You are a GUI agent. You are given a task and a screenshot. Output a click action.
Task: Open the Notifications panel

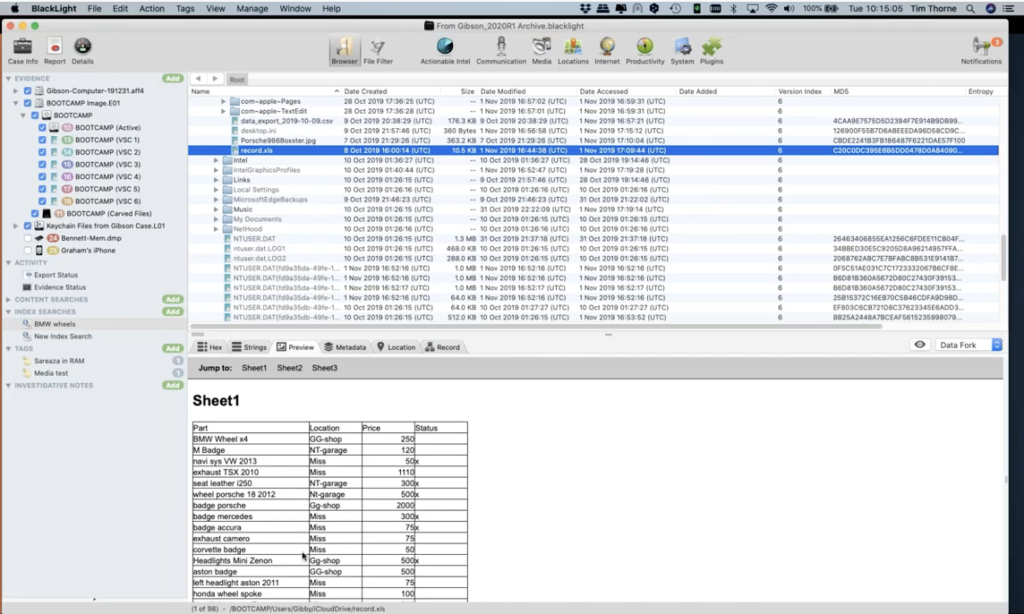pyautogui.click(x=981, y=51)
